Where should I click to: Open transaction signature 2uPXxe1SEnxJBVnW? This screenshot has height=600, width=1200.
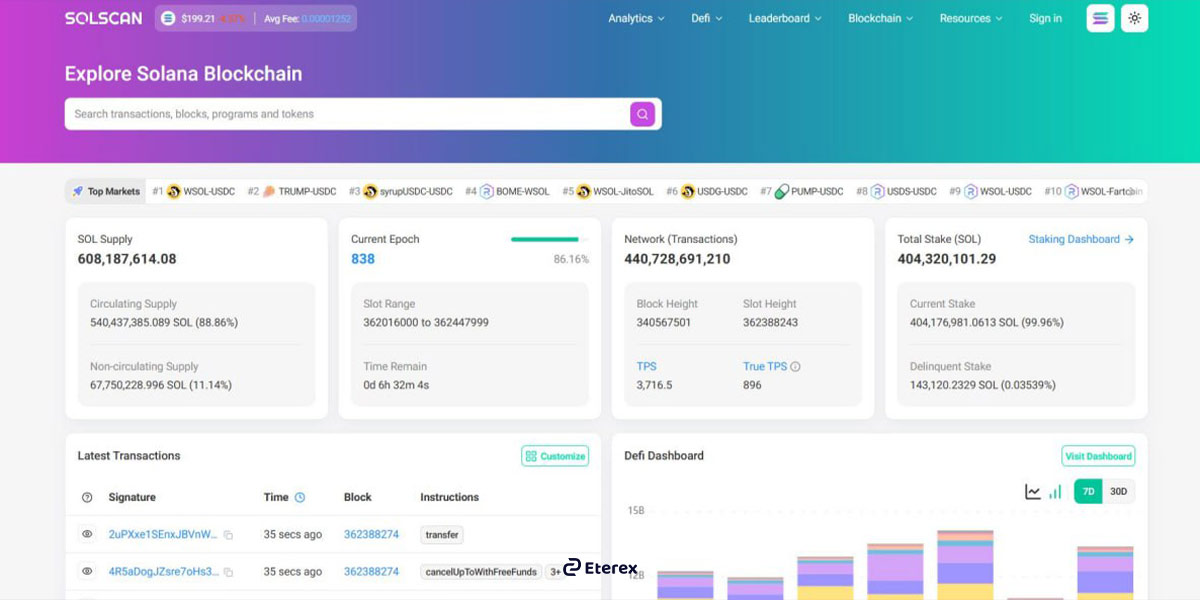163,534
